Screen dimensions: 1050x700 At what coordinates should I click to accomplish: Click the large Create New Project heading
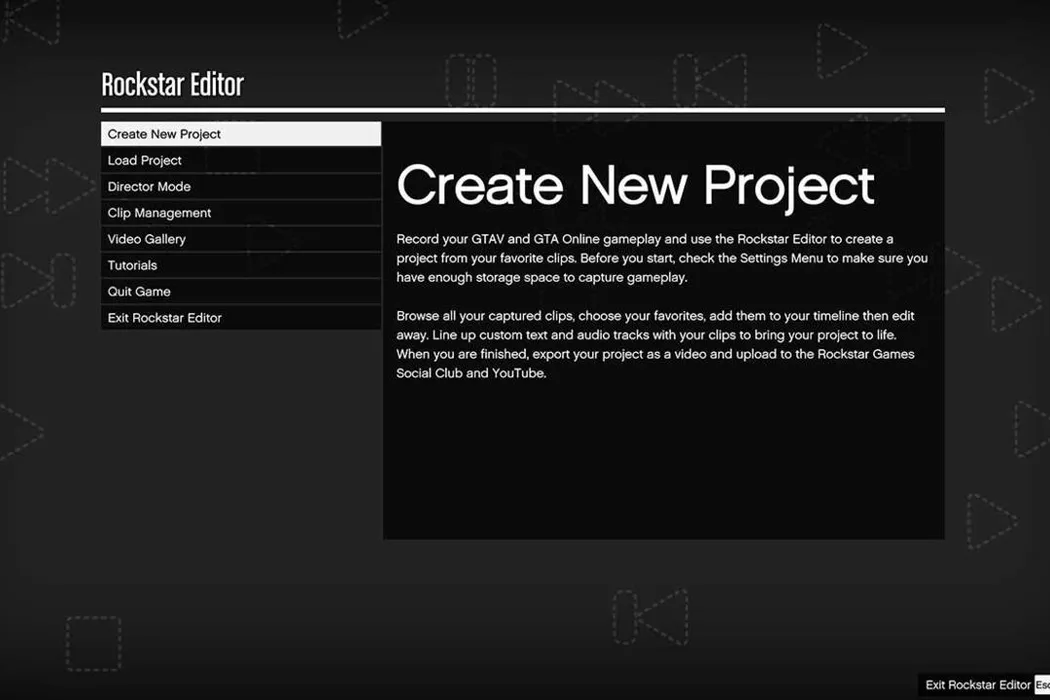pyautogui.click(x=635, y=186)
